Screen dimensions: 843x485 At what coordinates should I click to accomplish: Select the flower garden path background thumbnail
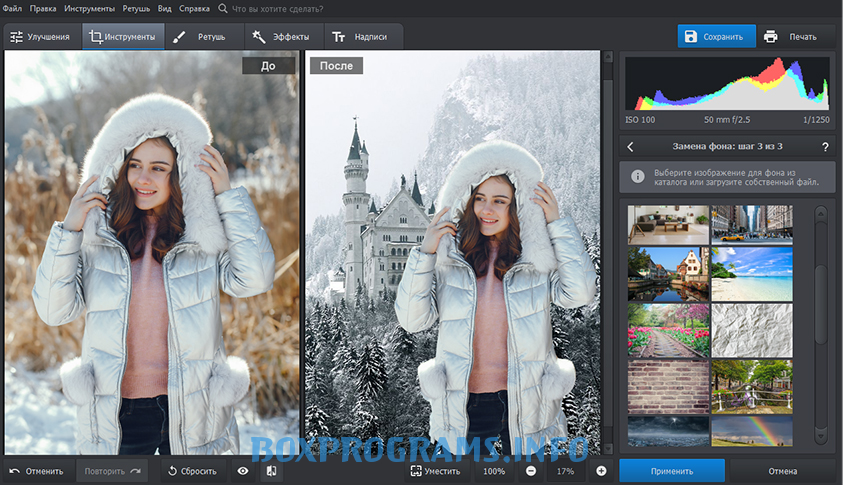click(668, 330)
